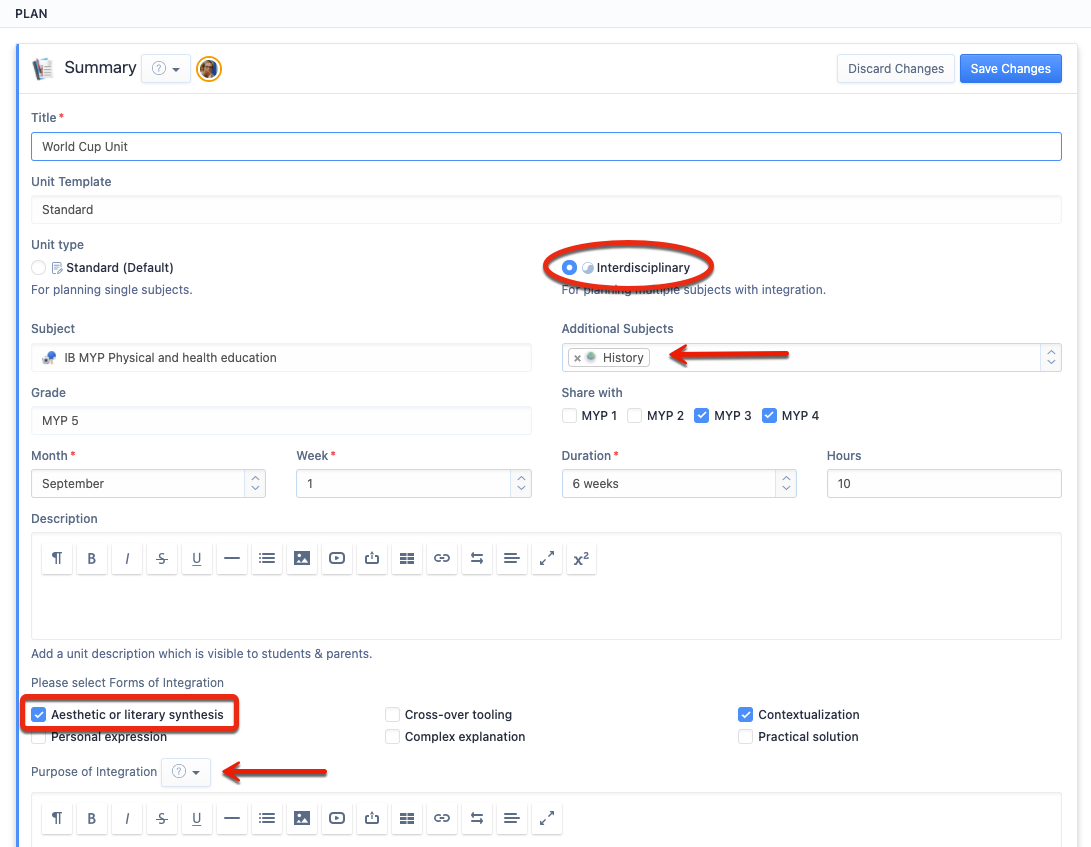Enable the Cross-over tooling checkbox
This screenshot has height=847, width=1091.
click(393, 715)
